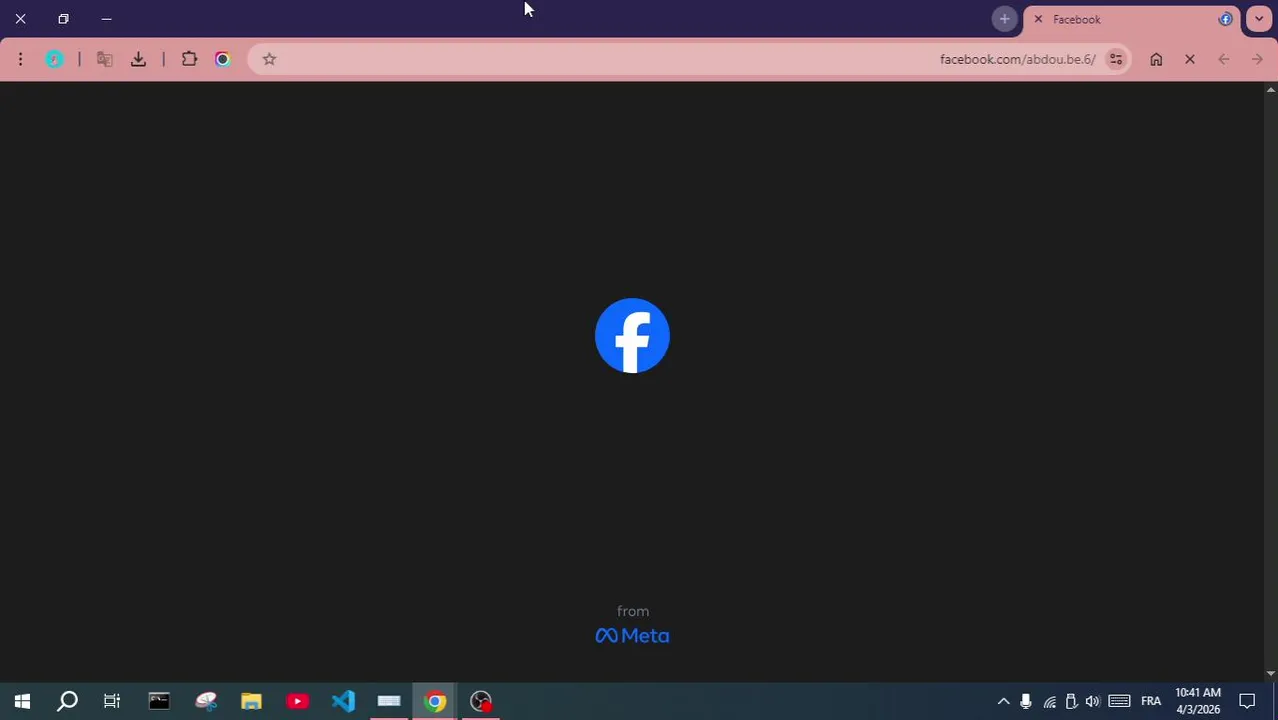
Task: Show hidden system tray icons
Action: click(x=1003, y=701)
